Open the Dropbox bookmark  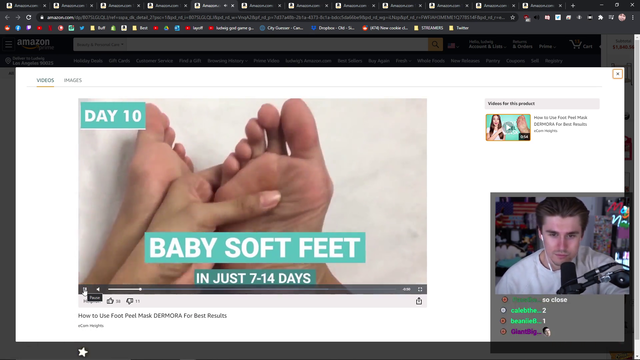point(333,28)
